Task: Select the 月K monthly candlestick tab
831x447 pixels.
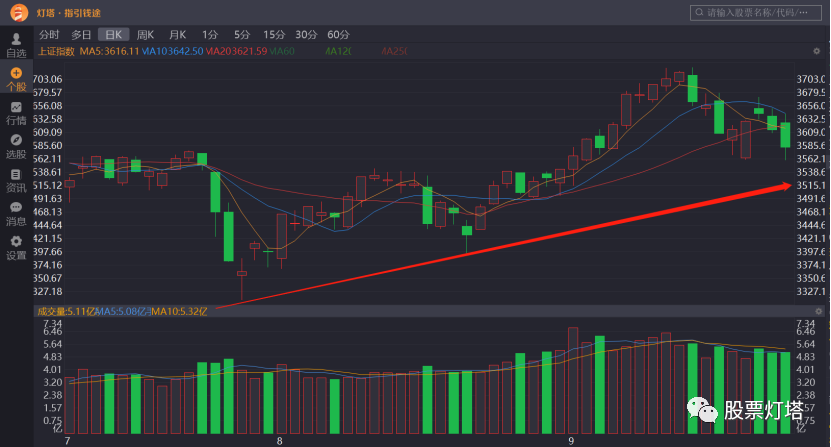Action: (178, 34)
